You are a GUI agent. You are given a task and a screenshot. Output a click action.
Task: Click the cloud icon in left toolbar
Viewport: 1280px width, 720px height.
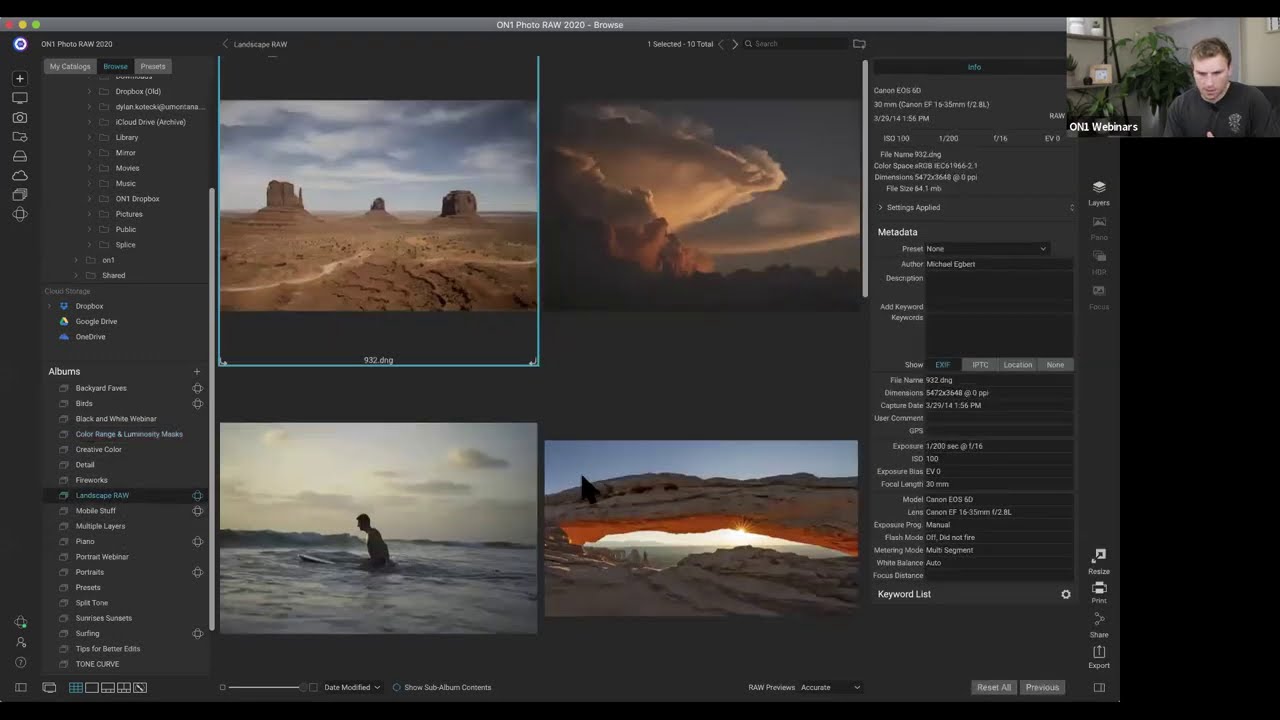[x=20, y=175]
